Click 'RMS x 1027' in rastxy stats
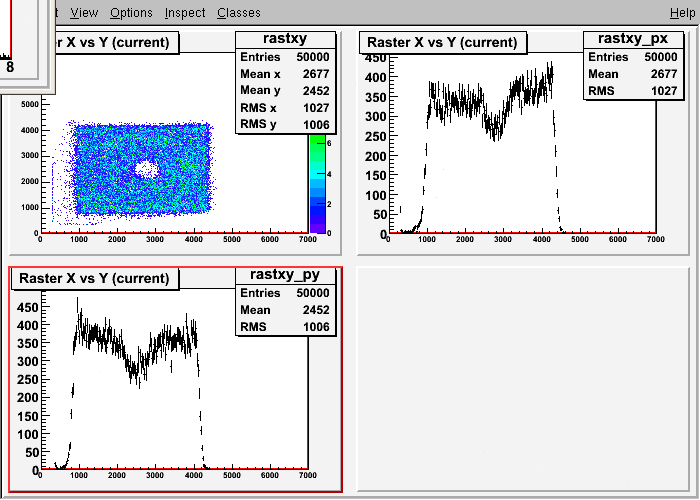The height and width of the screenshot is (500, 700). click(x=285, y=108)
